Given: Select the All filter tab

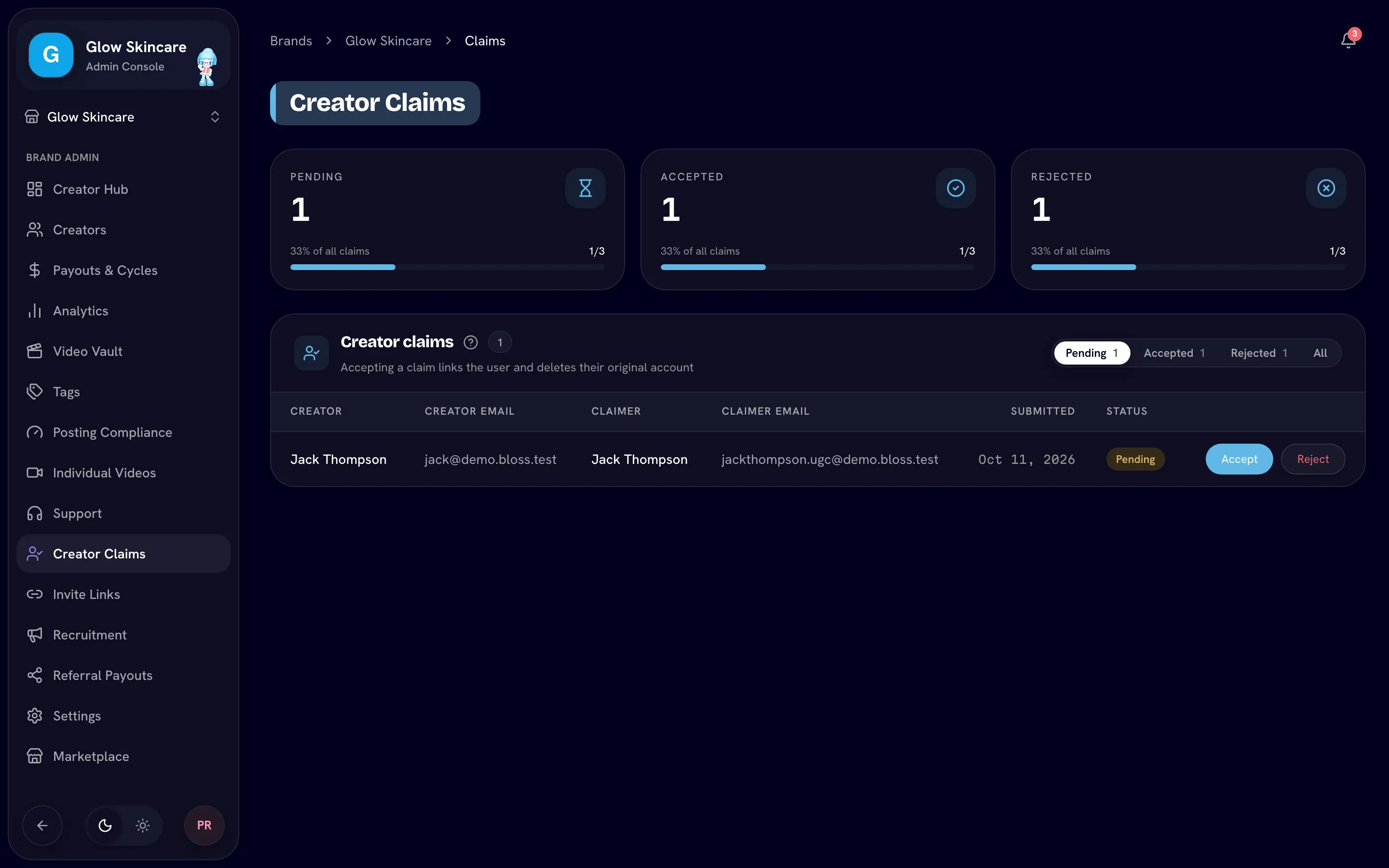Looking at the screenshot, I should pyautogui.click(x=1320, y=353).
